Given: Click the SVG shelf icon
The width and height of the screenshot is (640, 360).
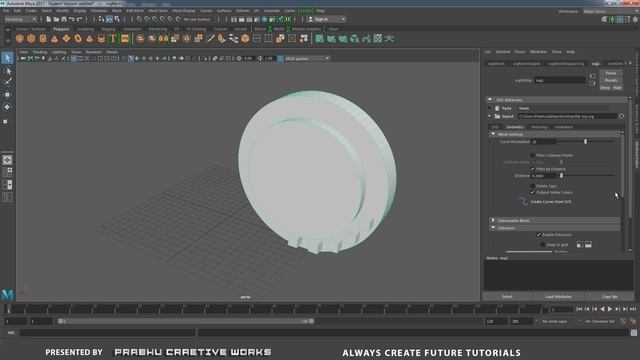Looking at the screenshot, I should [x=125, y=39].
